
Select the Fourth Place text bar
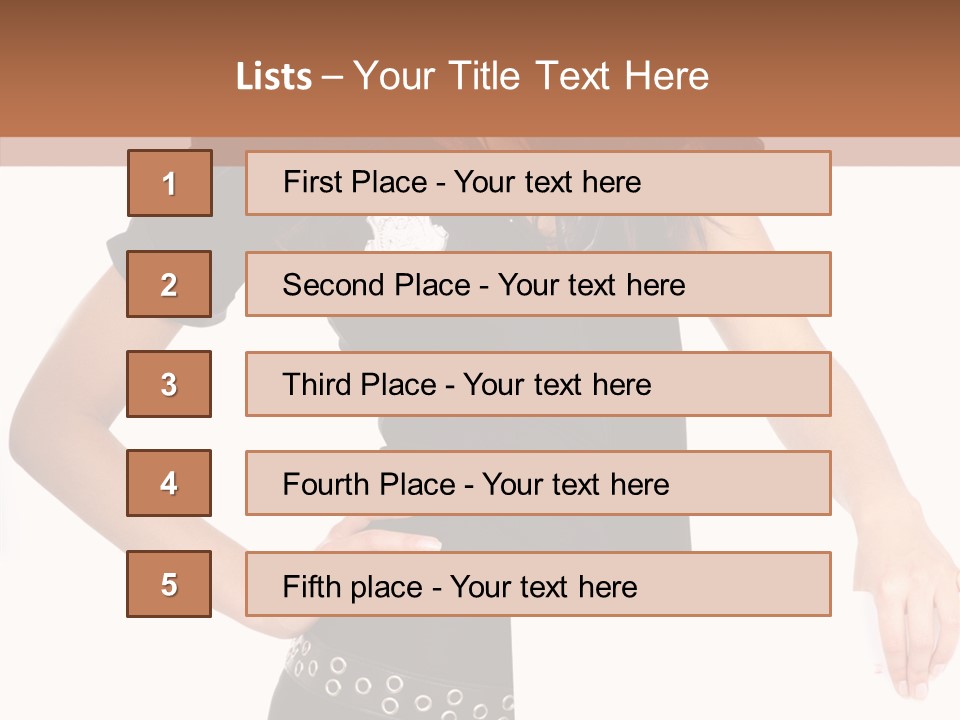(538, 483)
